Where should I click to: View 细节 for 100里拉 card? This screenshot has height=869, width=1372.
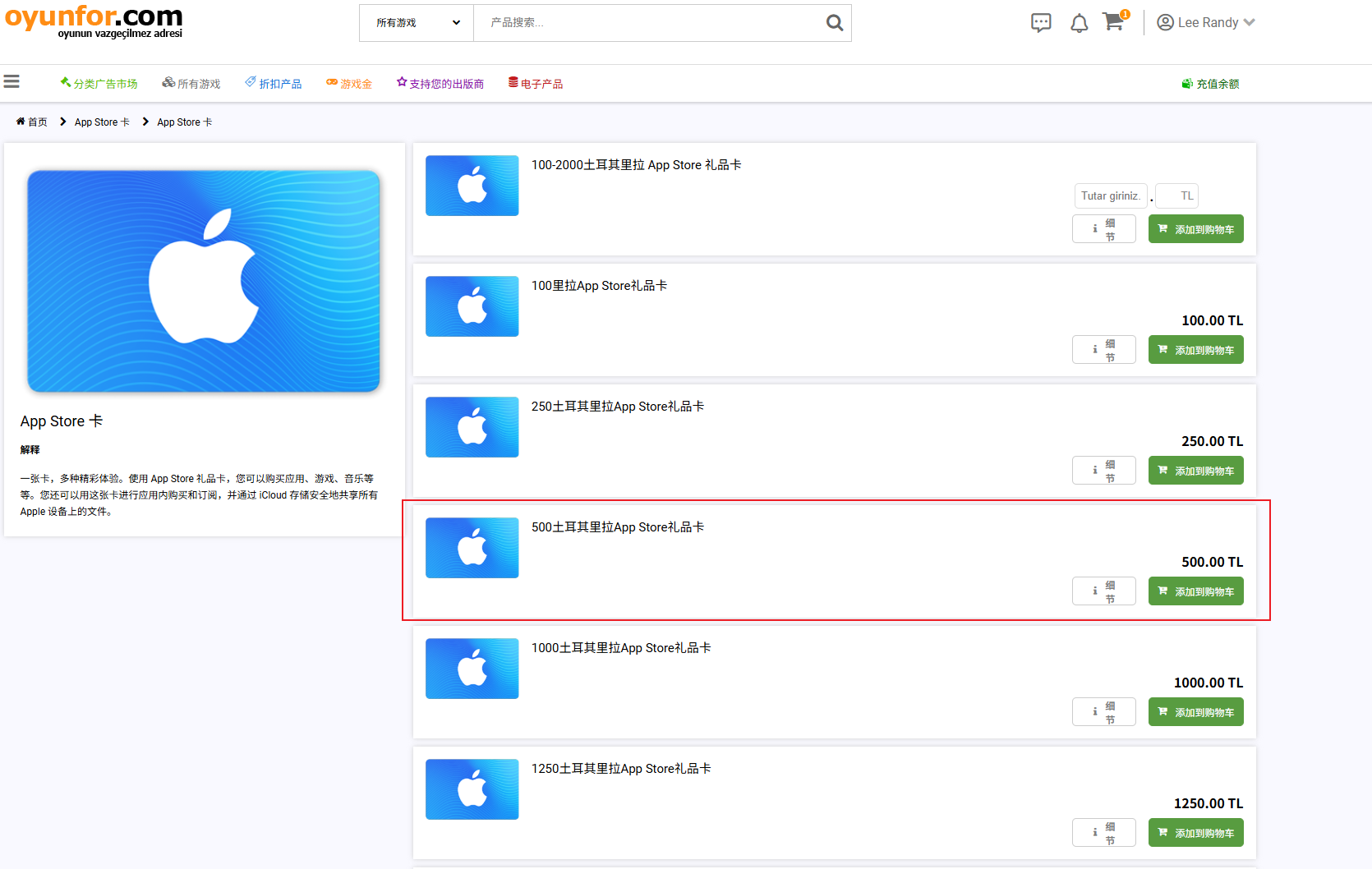1104,350
